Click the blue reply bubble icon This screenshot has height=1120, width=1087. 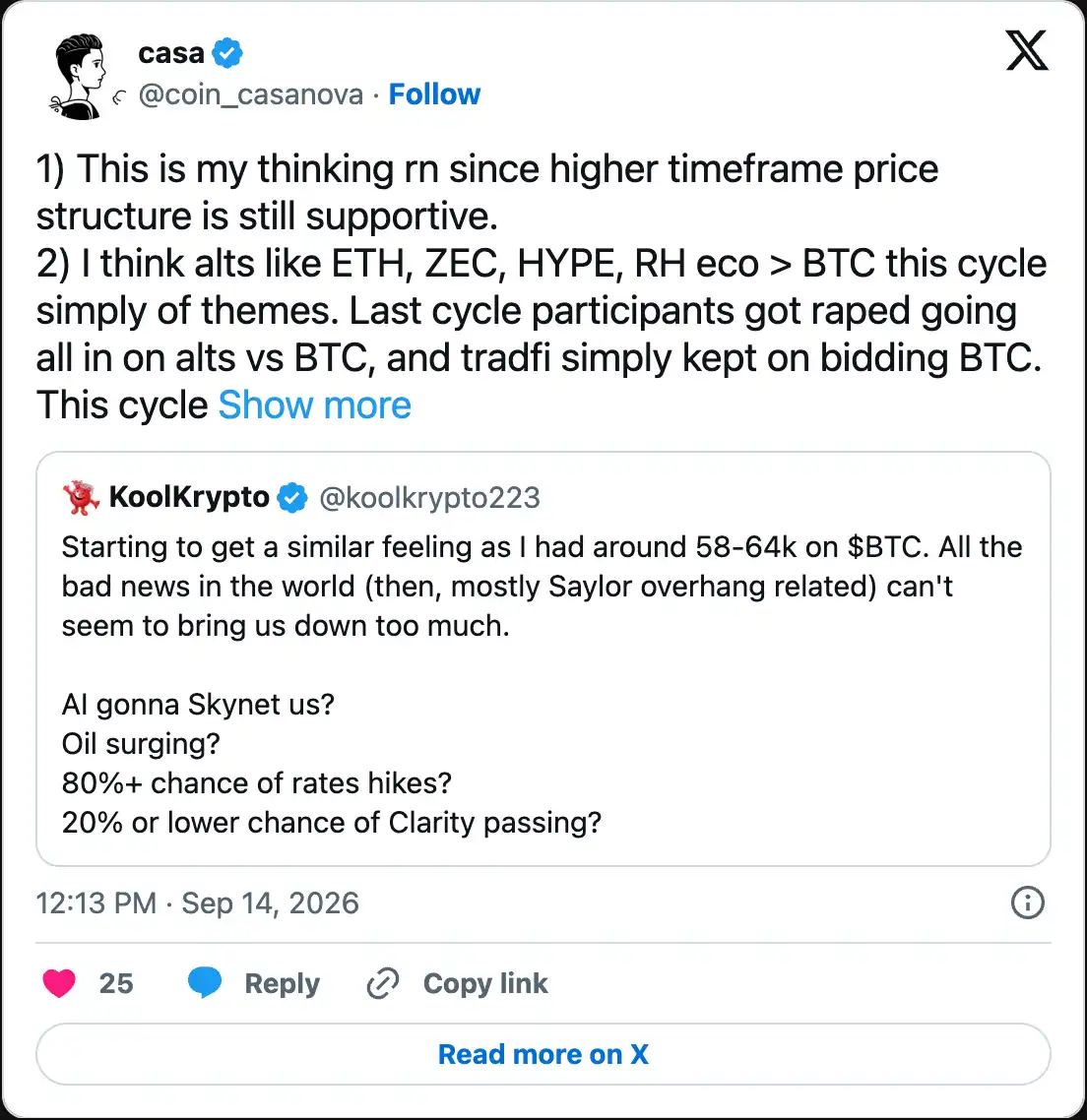205,983
